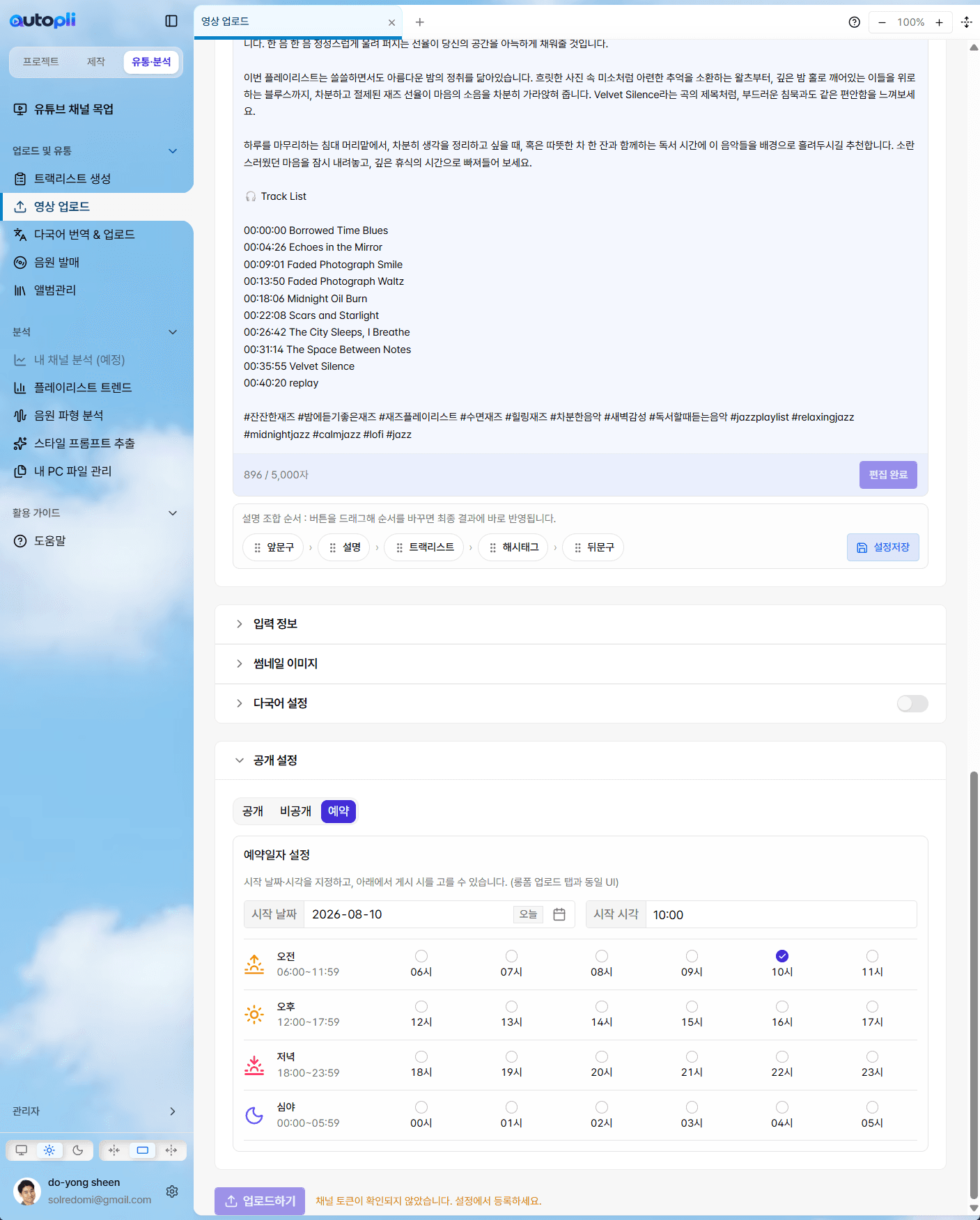Image resolution: width=980 pixels, height=1220 pixels.
Task: Open a new tab with the plus icon
Action: click(x=419, y=22)
